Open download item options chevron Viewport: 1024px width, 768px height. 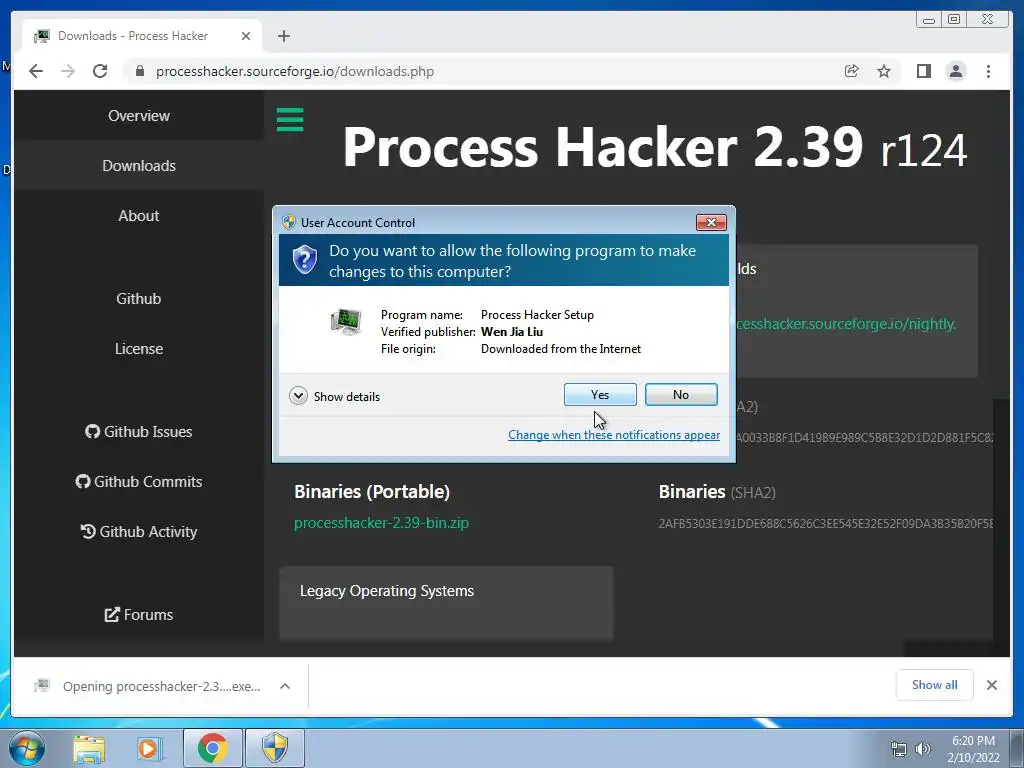coord(285,686)
